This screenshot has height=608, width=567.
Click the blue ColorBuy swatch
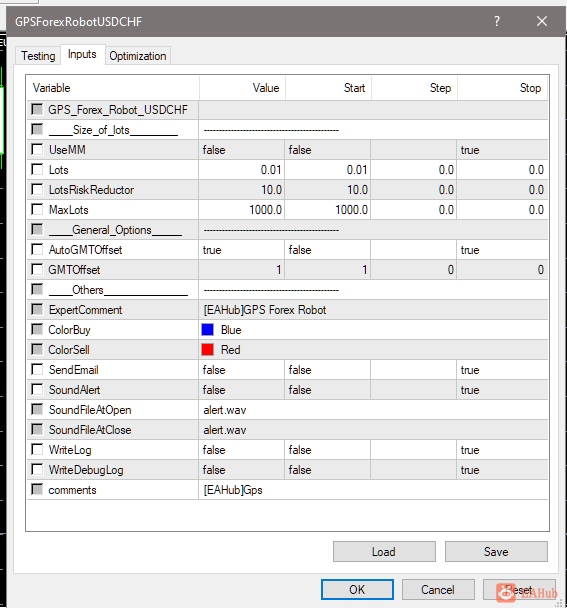pyautogui.click(x=207, y=330)
